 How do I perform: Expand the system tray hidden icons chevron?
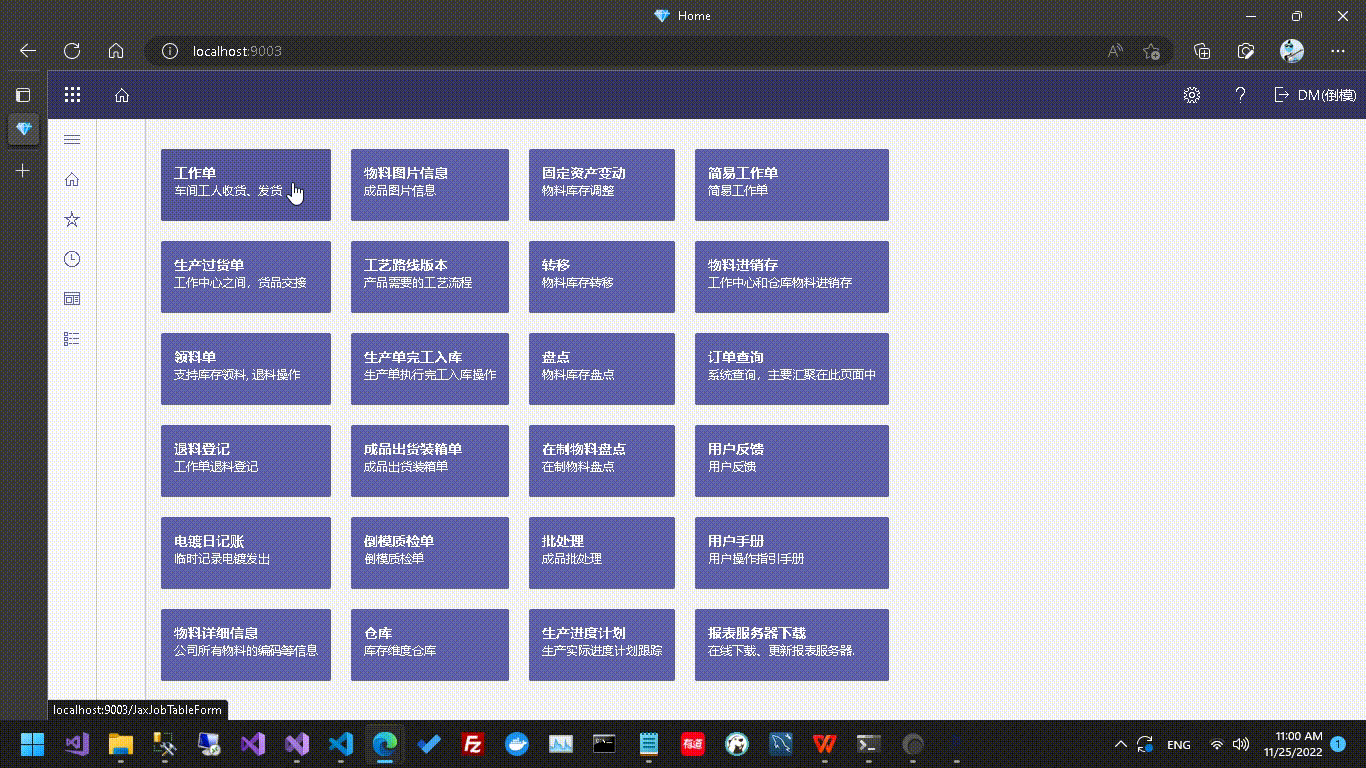pos(1121,744)
